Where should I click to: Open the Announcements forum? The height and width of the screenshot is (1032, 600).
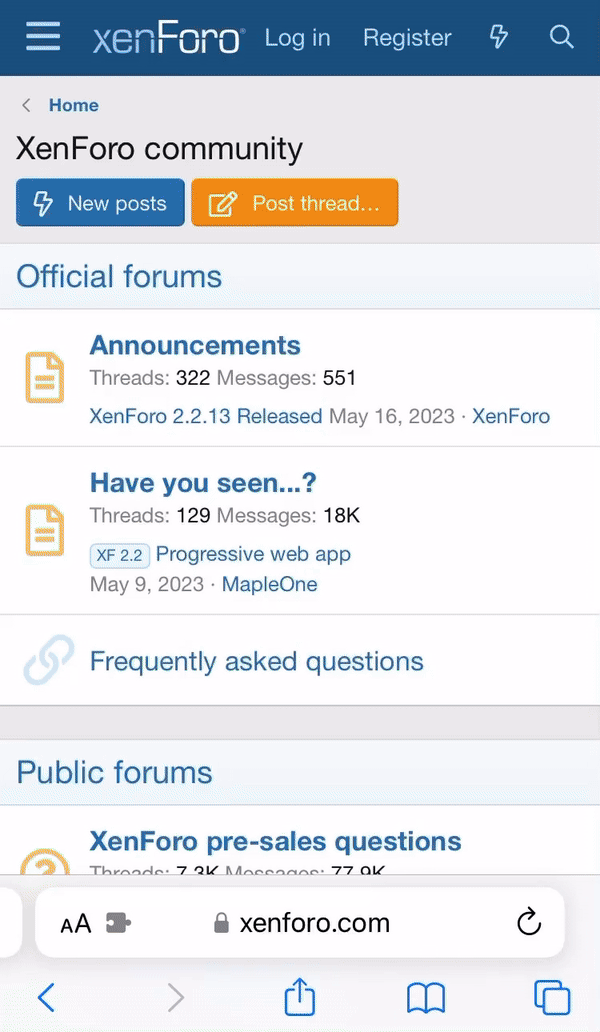coord(195,345)
